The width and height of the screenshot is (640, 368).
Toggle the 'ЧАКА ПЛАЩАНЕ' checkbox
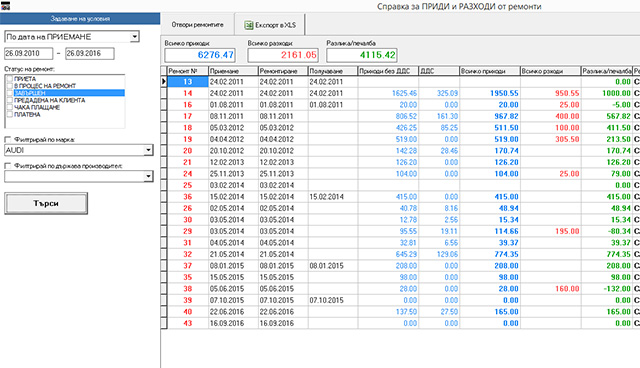(x=9, y=107)
